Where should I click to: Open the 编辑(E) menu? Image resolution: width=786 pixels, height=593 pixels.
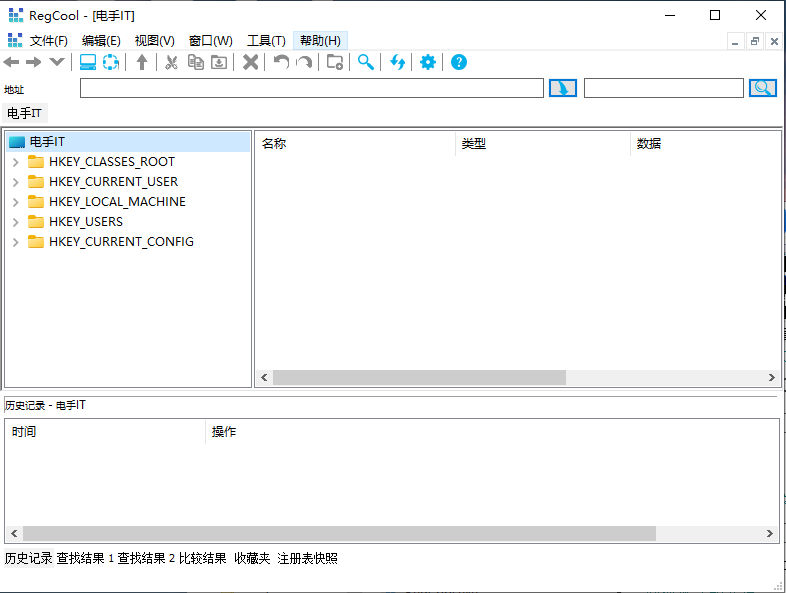coord(101,41)
